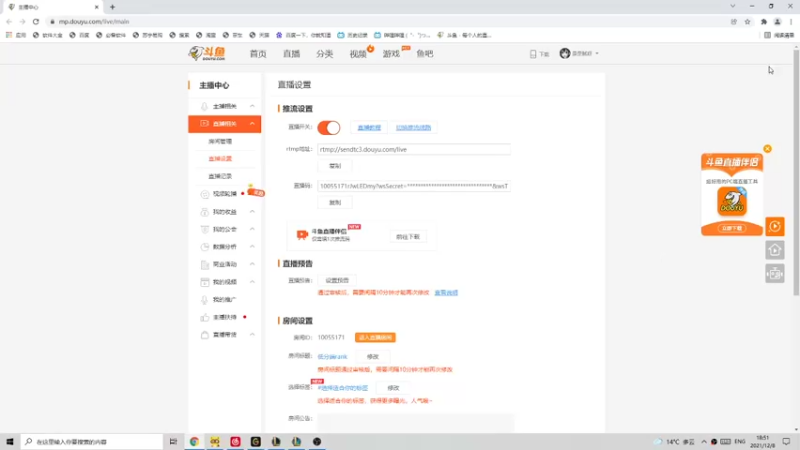
Task: Copy the stream key
Action: 335,203
